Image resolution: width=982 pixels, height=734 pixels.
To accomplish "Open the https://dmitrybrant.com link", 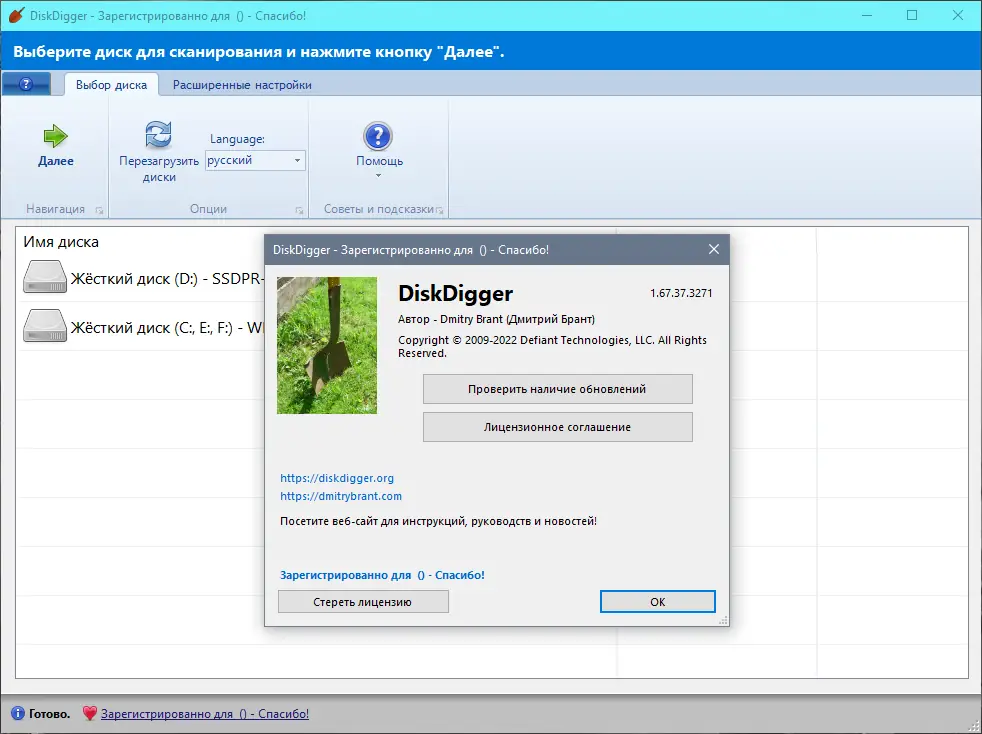I will [x=341, y=496].
